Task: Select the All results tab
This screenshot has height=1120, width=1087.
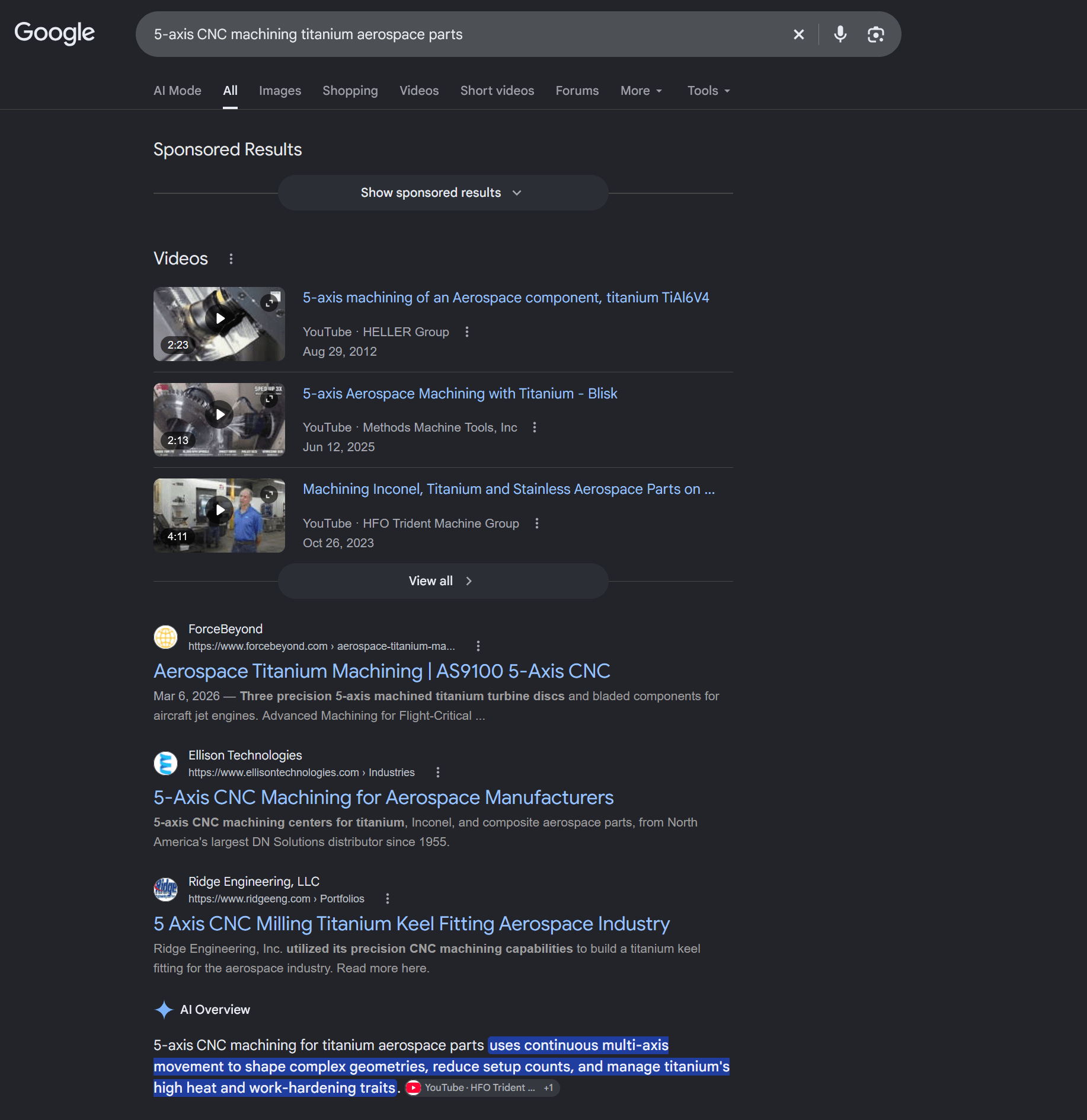Action: pyautogui.click(x=230, y=91)
